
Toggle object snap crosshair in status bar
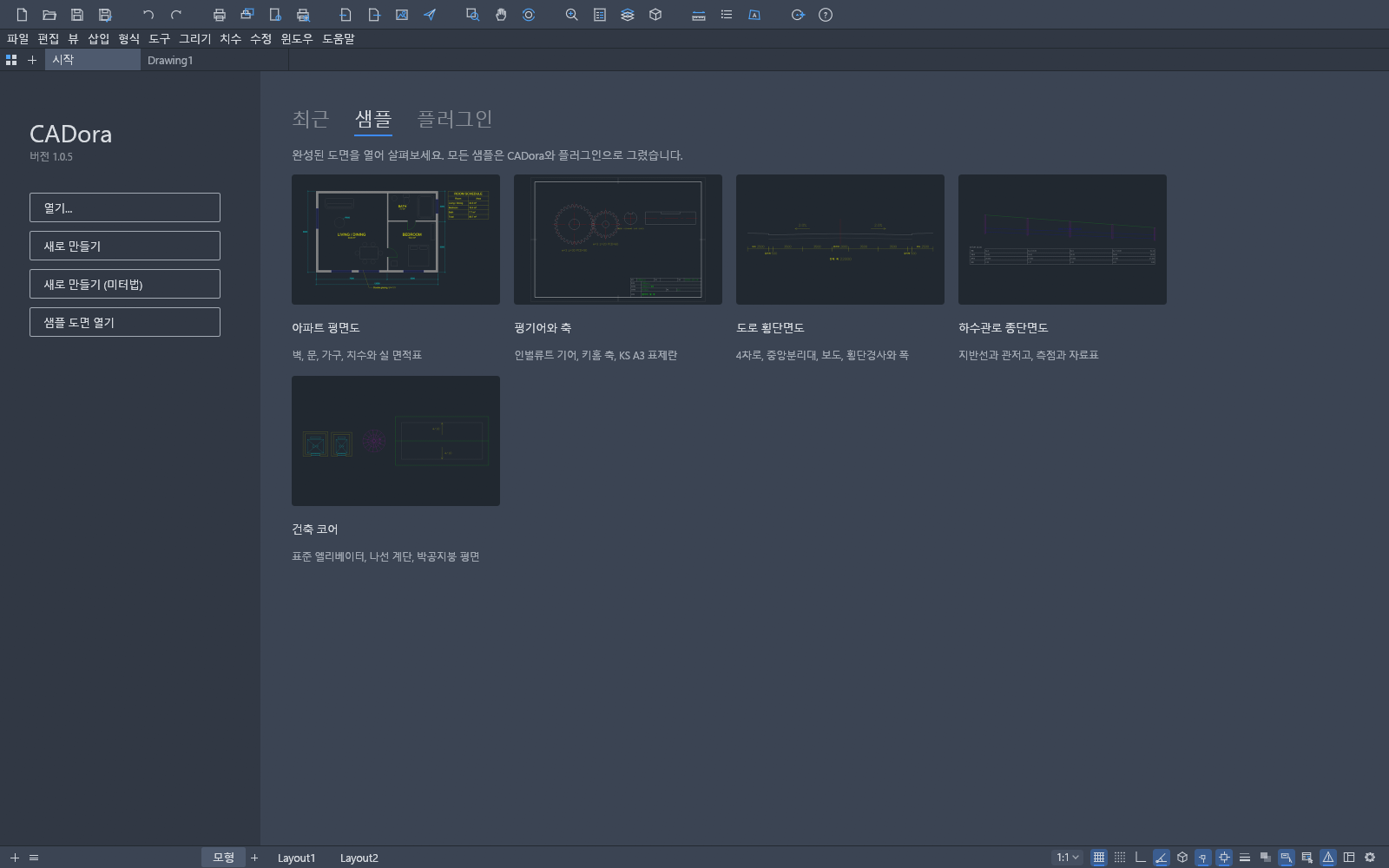(1224, 858)
